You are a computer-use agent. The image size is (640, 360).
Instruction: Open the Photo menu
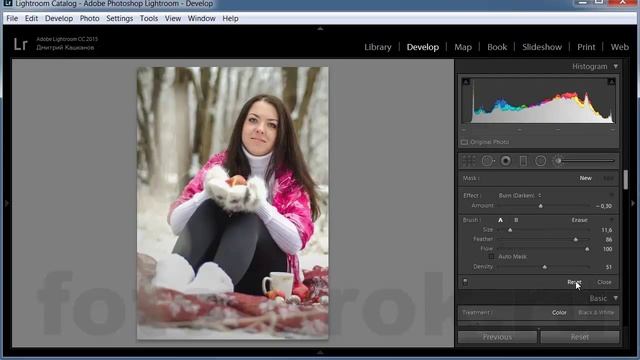click(x=89, y=18)
